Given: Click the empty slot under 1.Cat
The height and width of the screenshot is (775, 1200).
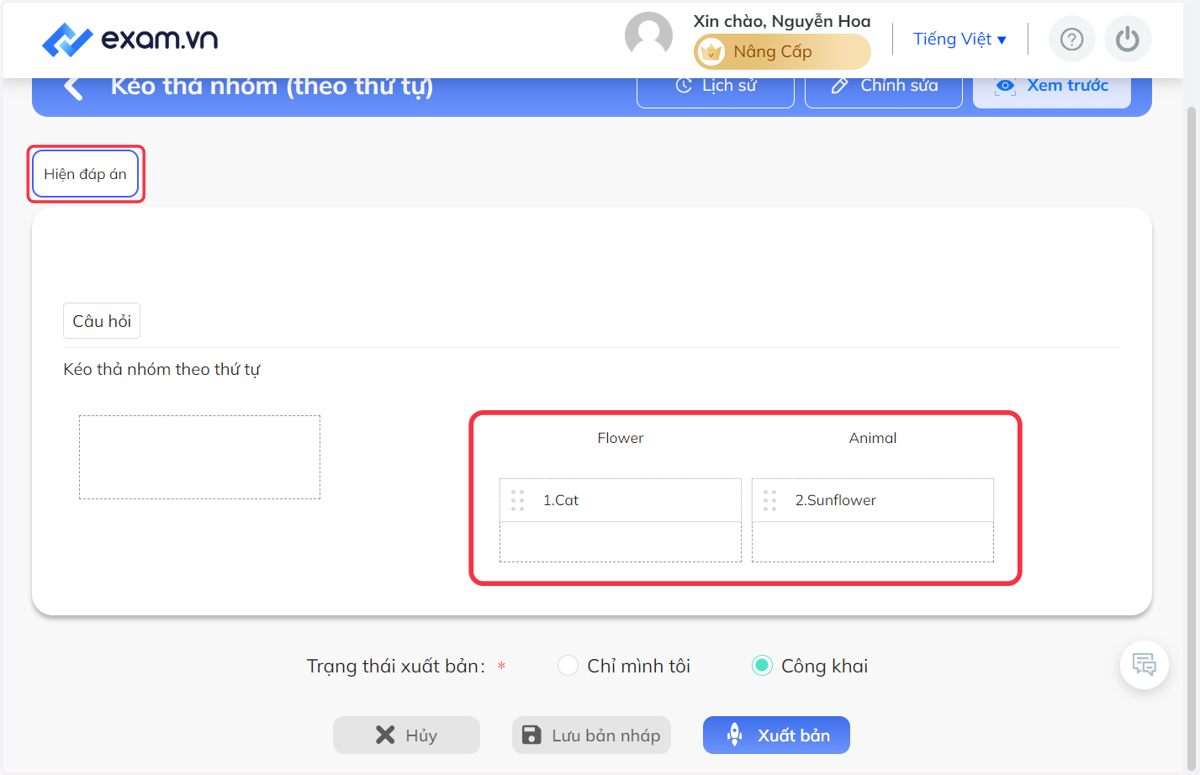Looking at the screenshot, I should [x=621, y=542].
